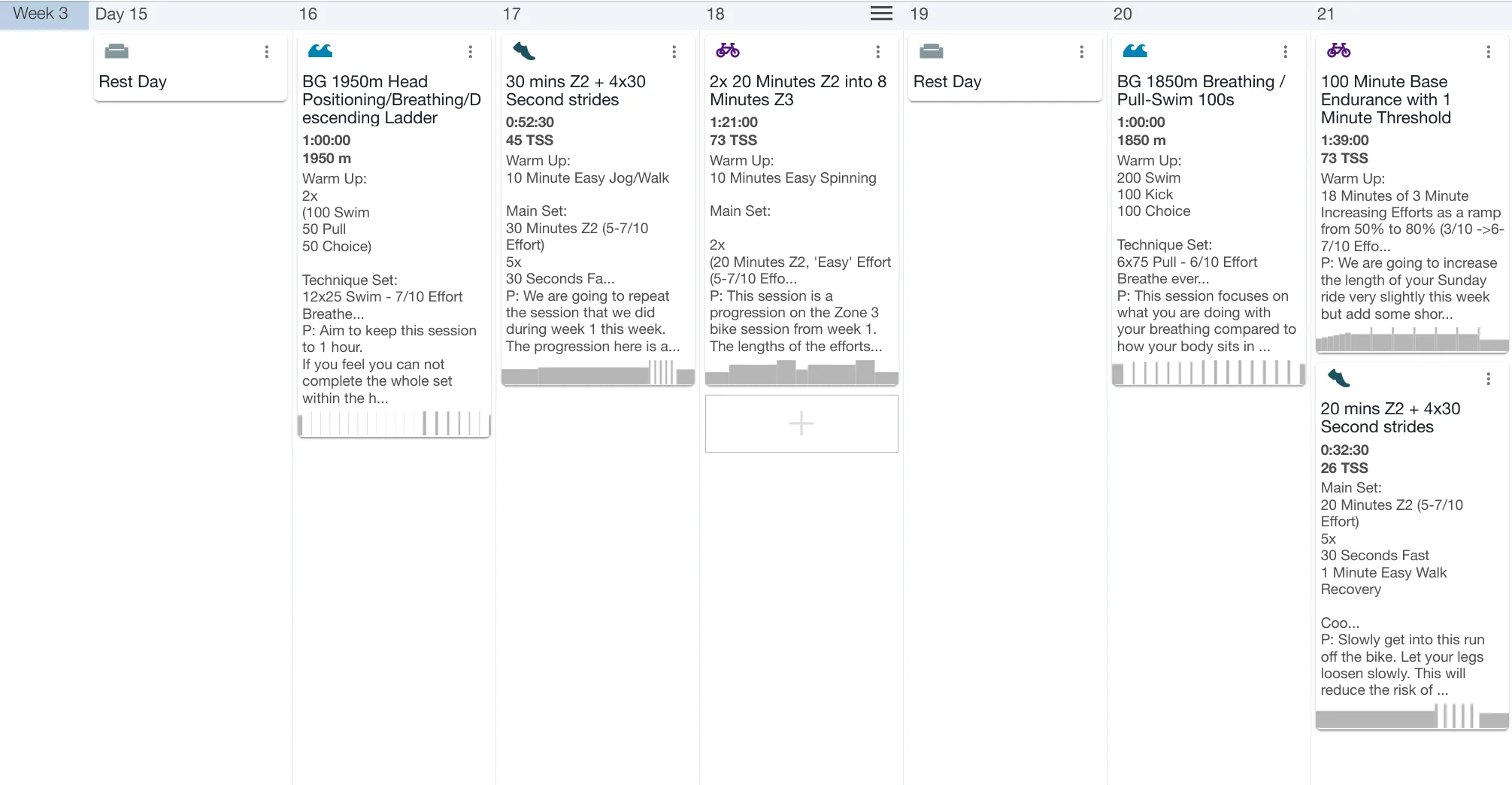Open options menu on Day 19 Rest Day

pos(1082,52)
